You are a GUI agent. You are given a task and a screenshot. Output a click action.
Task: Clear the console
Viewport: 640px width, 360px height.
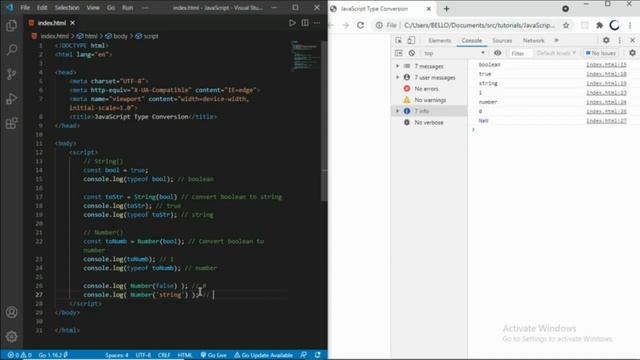[412, 53]
